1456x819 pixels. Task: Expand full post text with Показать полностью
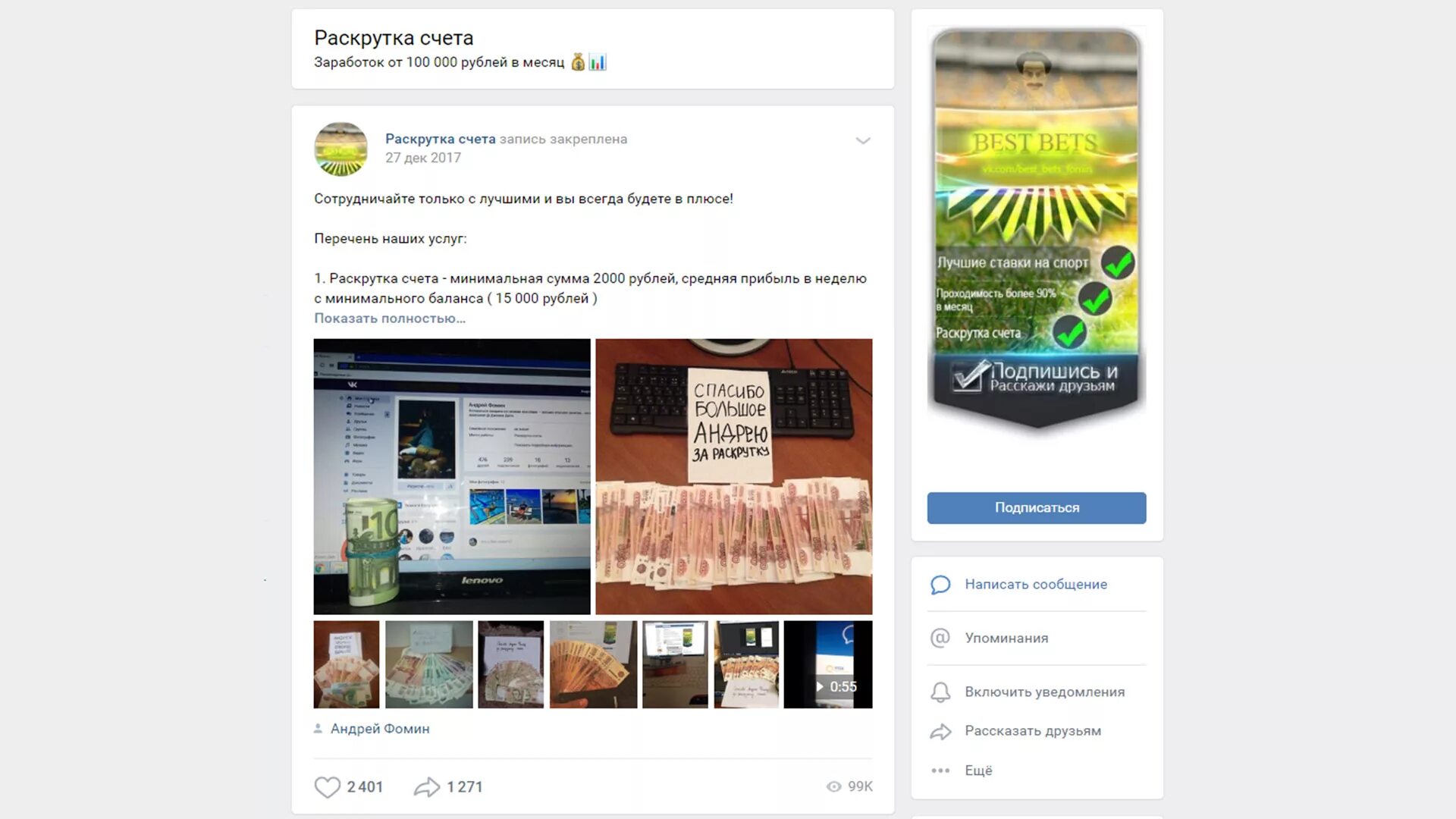click(390, 318)
